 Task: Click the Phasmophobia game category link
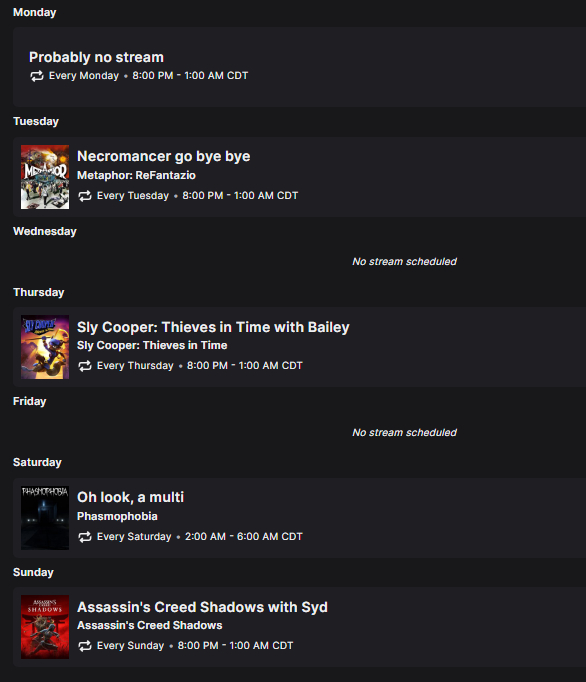[117, 516]
